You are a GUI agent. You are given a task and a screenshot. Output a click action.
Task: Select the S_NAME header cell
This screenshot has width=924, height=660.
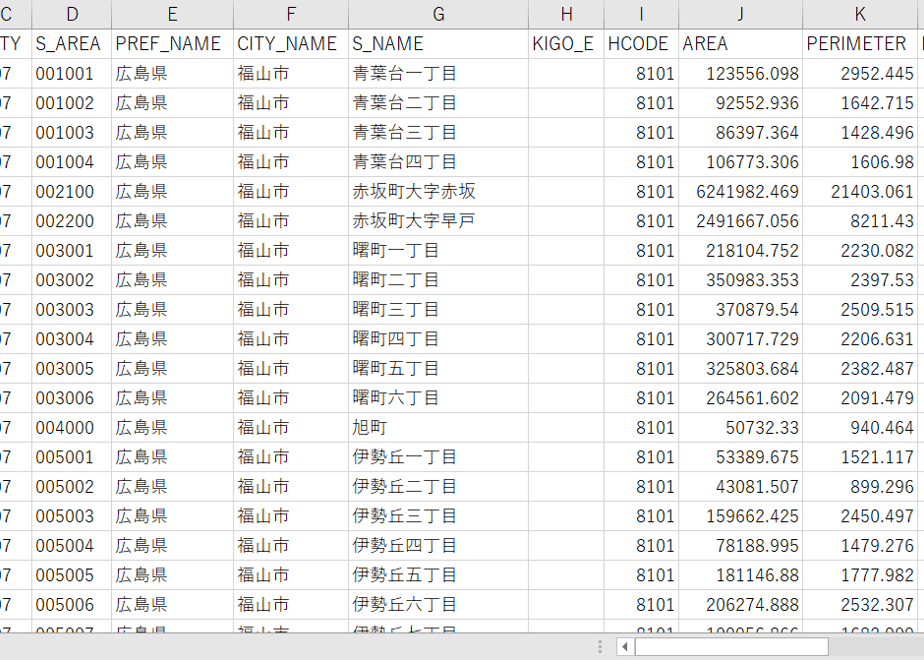(x=438, y=44)
